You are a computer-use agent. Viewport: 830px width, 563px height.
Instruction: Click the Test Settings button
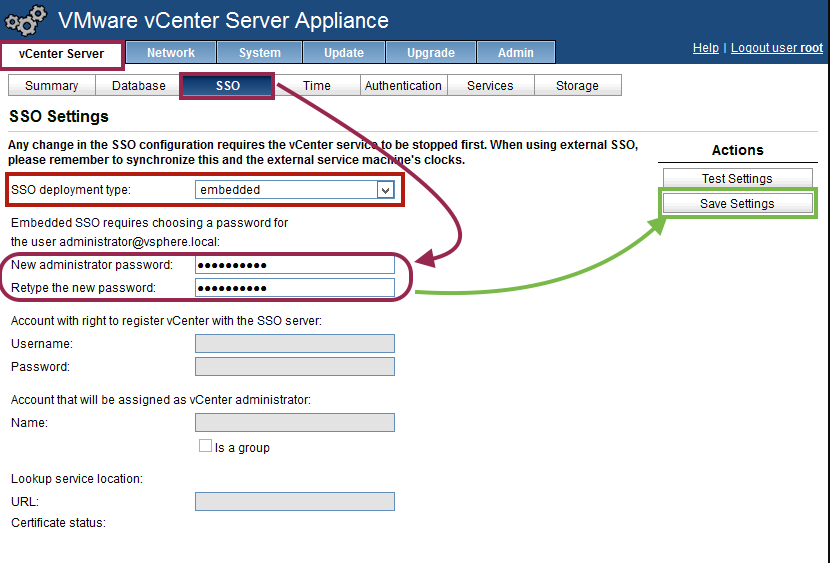point(737,179)
